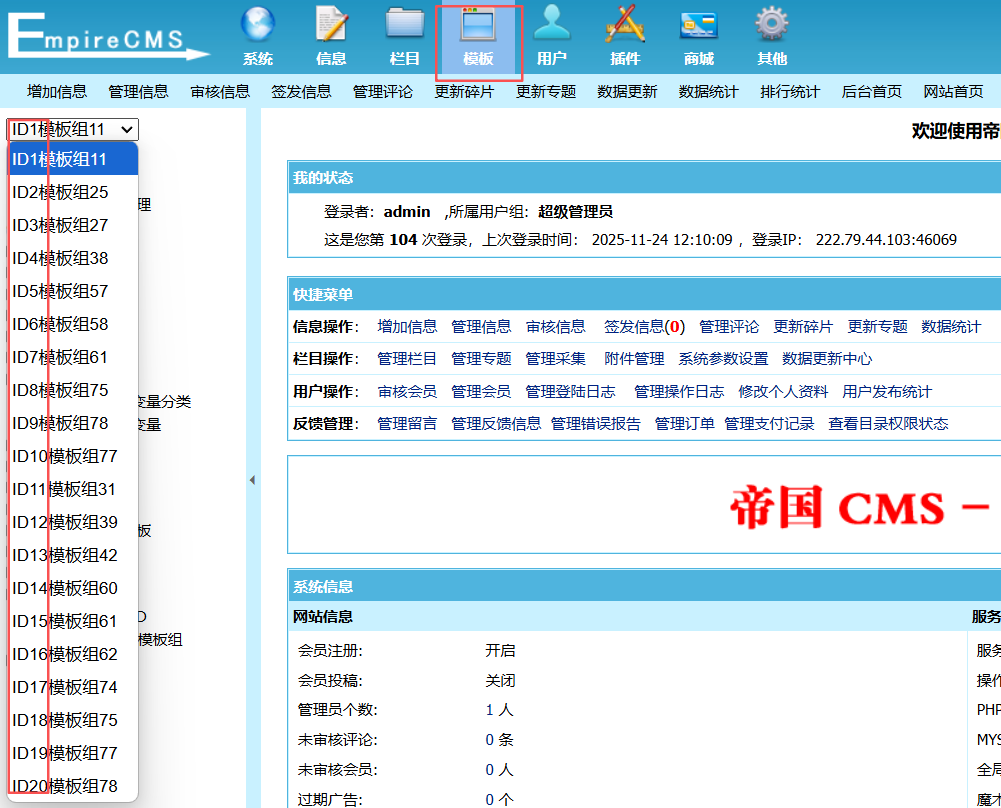
Task: Collapse the left sidebar with arrow handle
Action: [x=252, y=481]
